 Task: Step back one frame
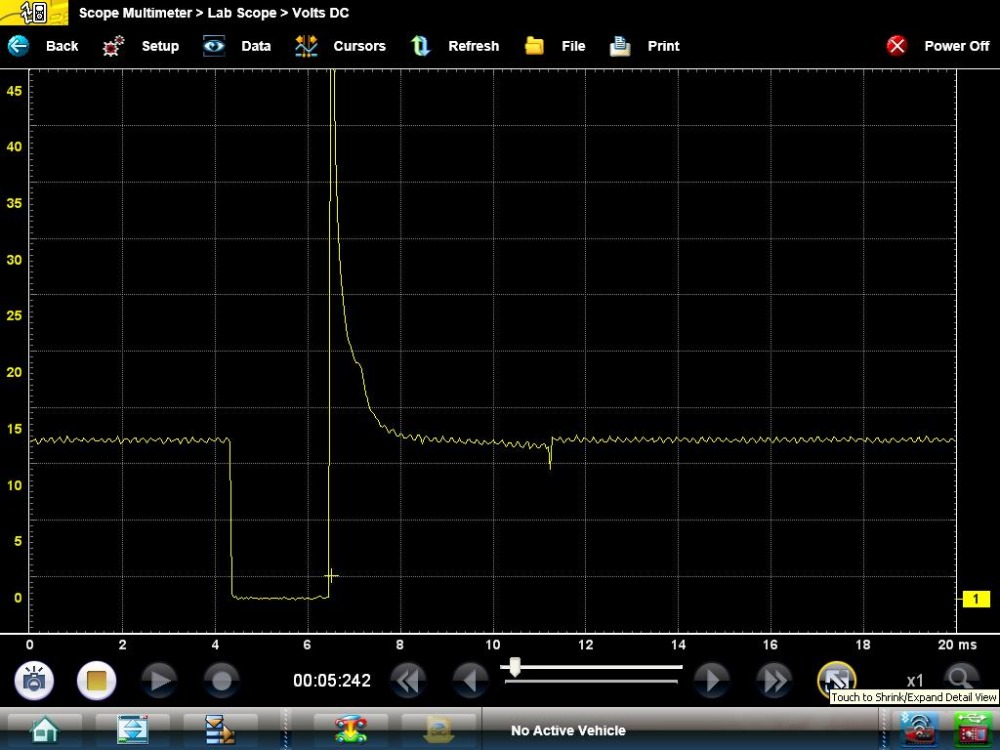pyautogui.click(x=470, y=681)
